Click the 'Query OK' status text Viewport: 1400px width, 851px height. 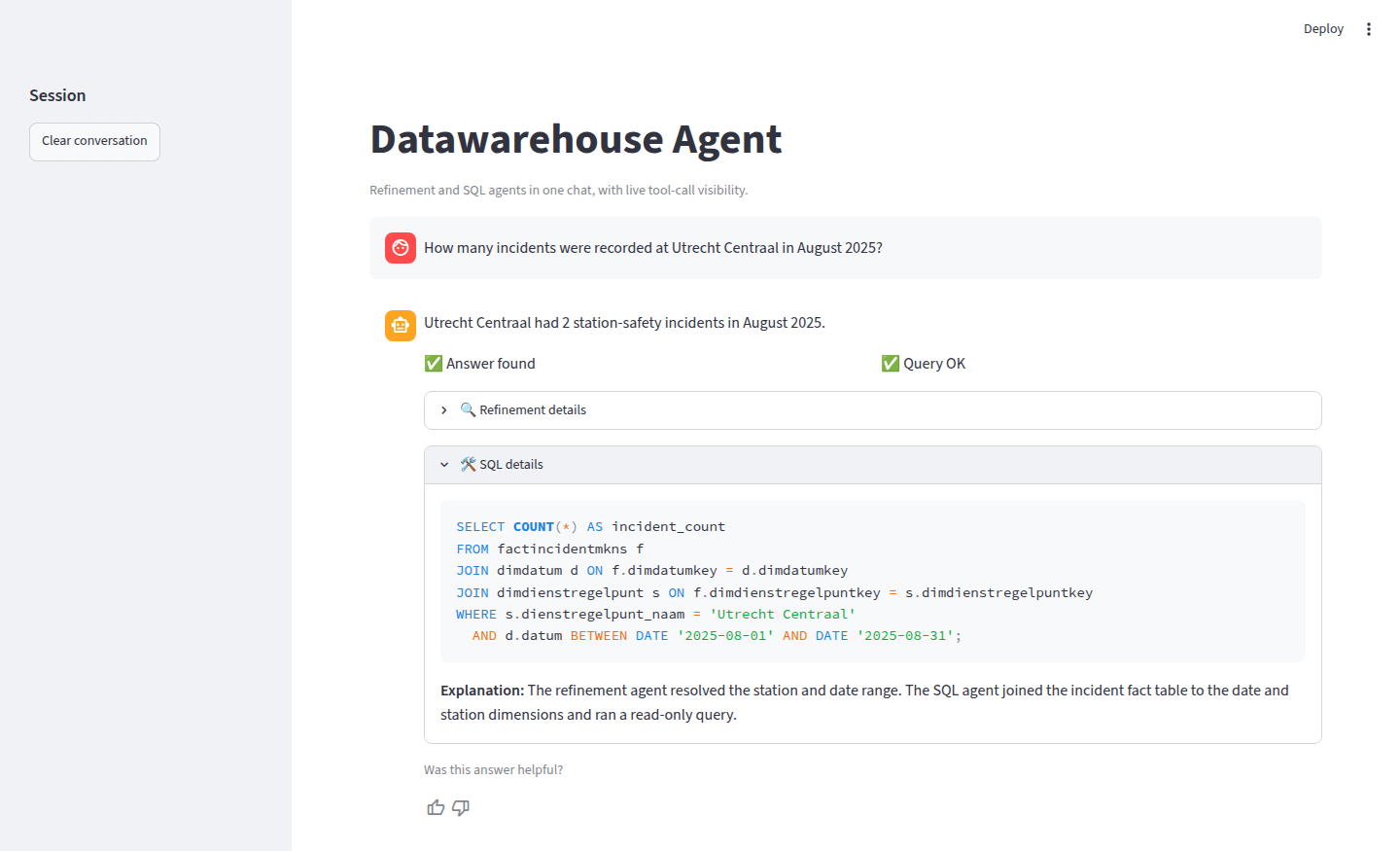[934, 364]
